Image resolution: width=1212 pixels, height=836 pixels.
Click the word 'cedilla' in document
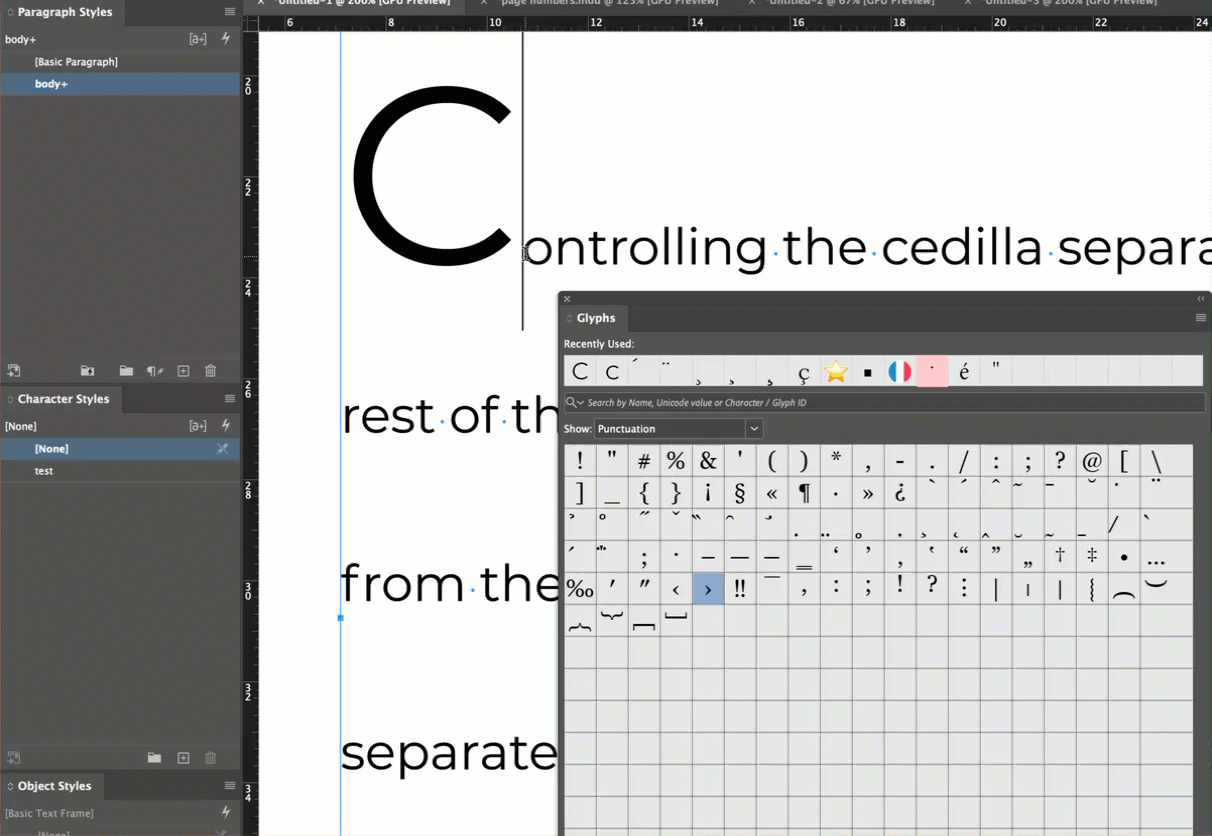click(x=961, y=247)
